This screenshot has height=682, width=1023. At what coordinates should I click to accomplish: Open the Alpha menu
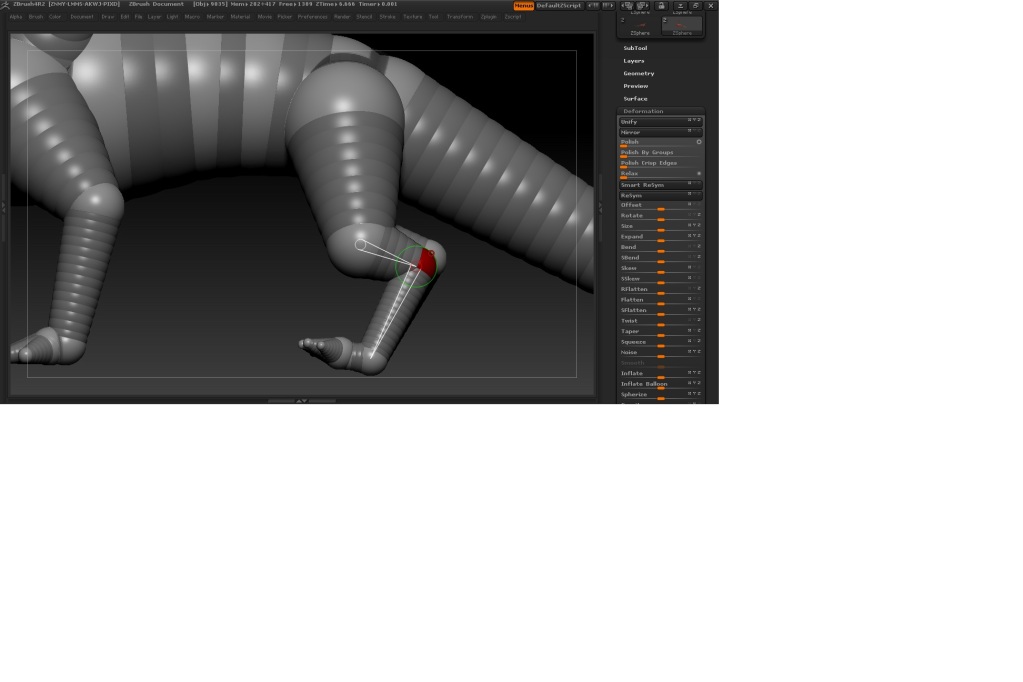pos(16,17)
